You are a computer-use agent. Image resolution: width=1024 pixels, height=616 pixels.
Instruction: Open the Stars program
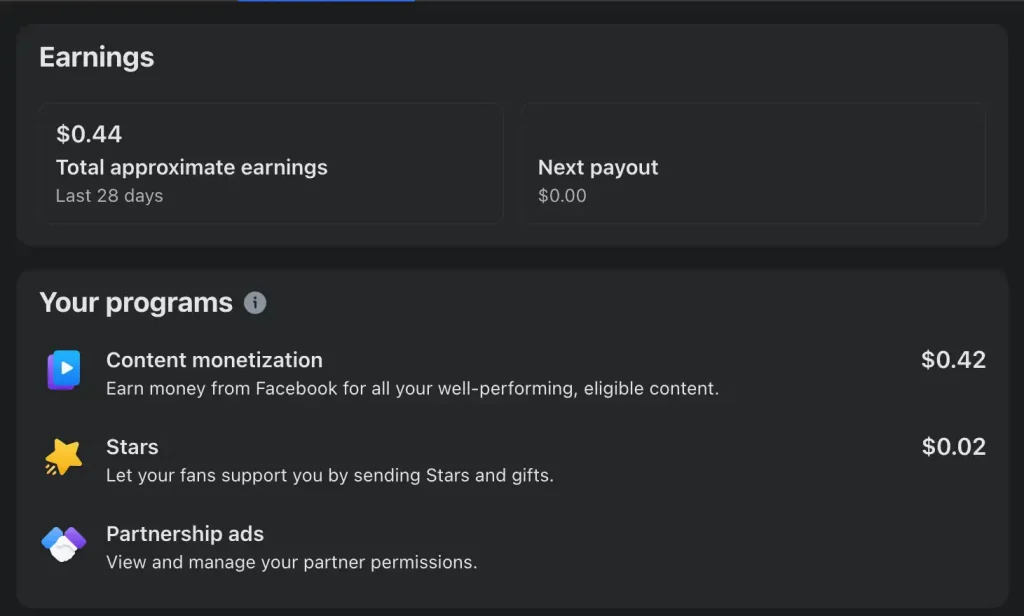(132, 447)
